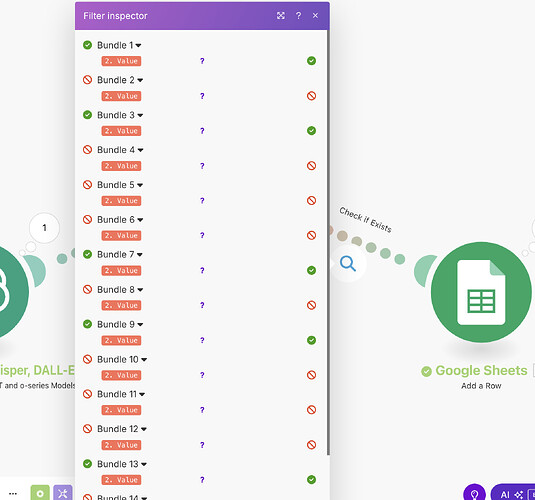Click the operator question mark in Bundle 7 row
Viewport: 535px width, 500px height.
(x=202, y=270)
